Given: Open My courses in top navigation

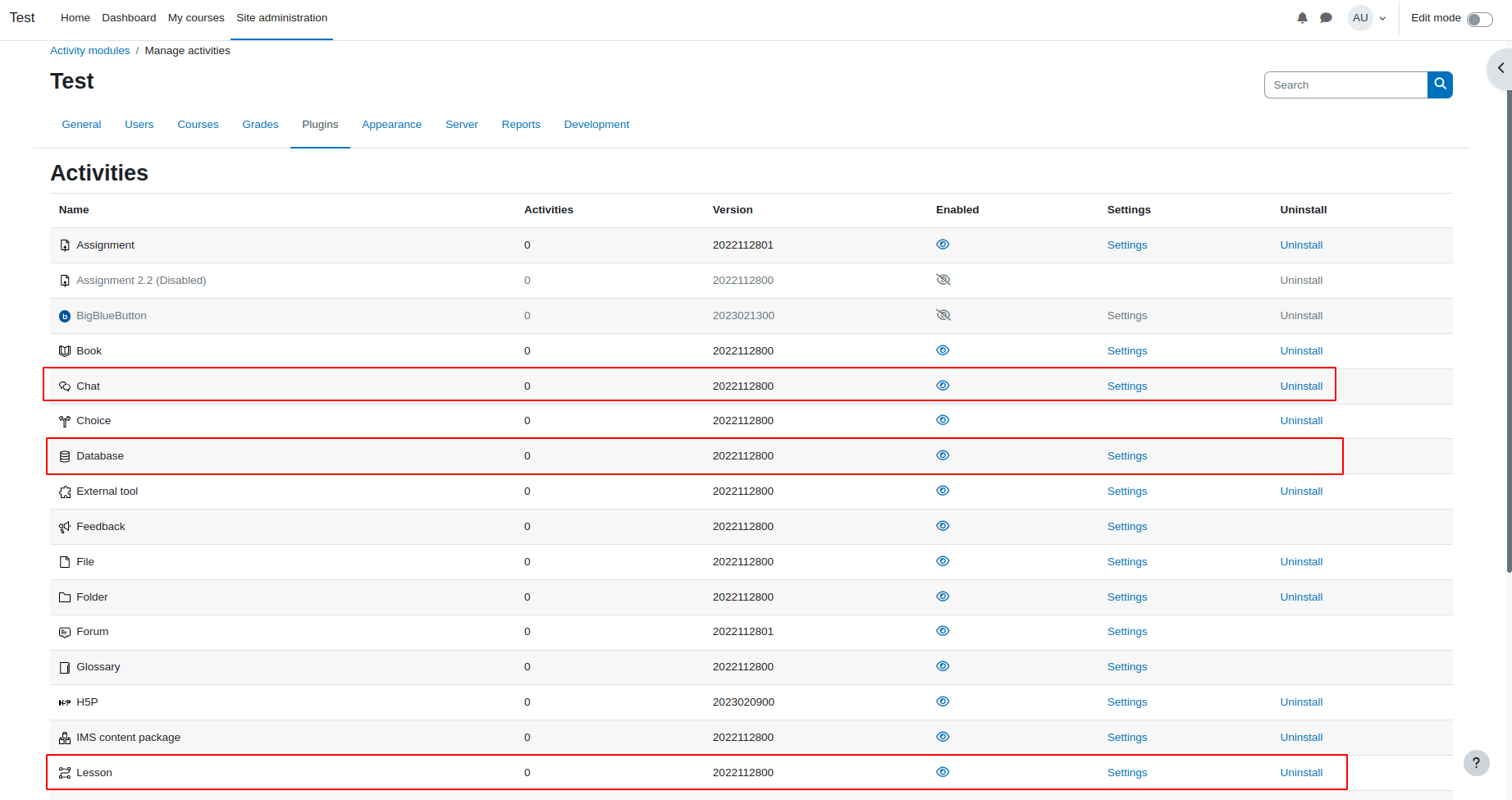Looking at the screenshot, I should pos(196,18).
